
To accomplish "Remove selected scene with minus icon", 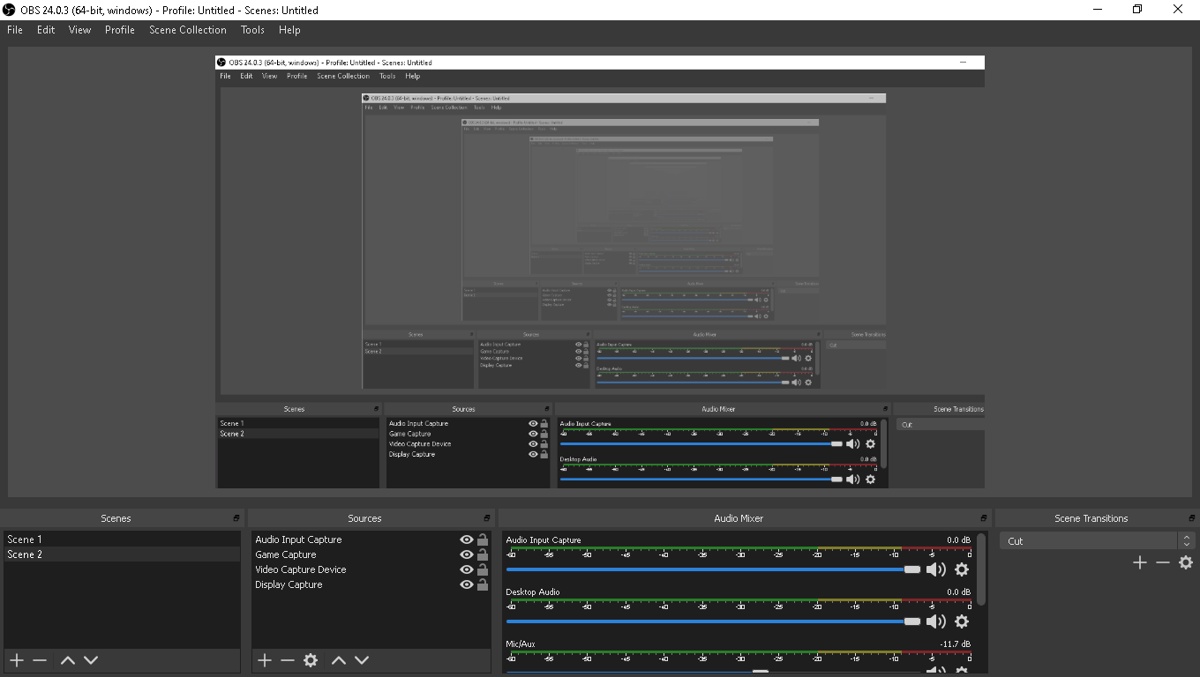I will tap(40, 660).
